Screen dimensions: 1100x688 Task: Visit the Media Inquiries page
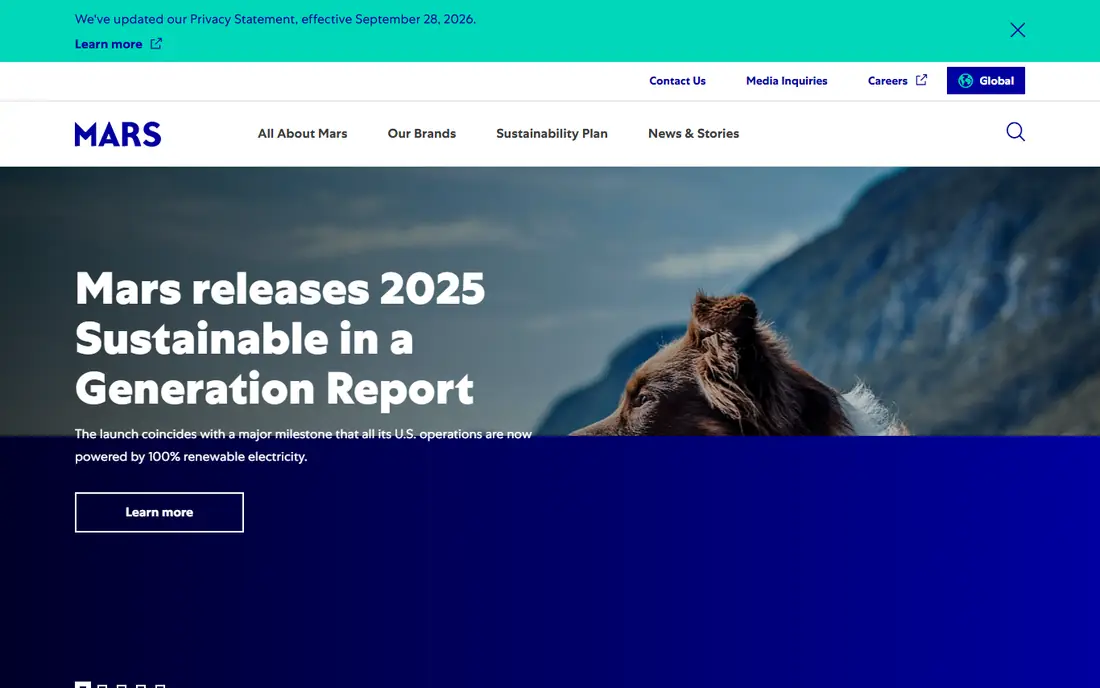[786, 81]
